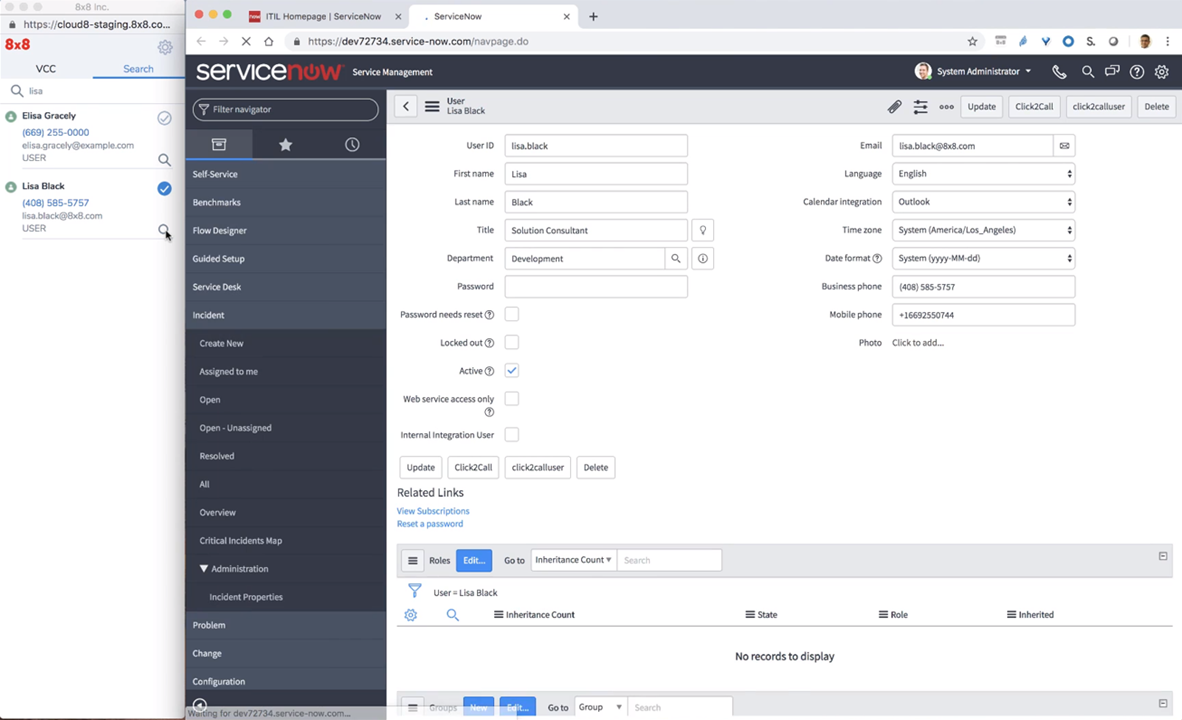This screenshot has width=1182, height=720.
Task: Open the Group Go to dropdown
Action: (x=601, y=707)
